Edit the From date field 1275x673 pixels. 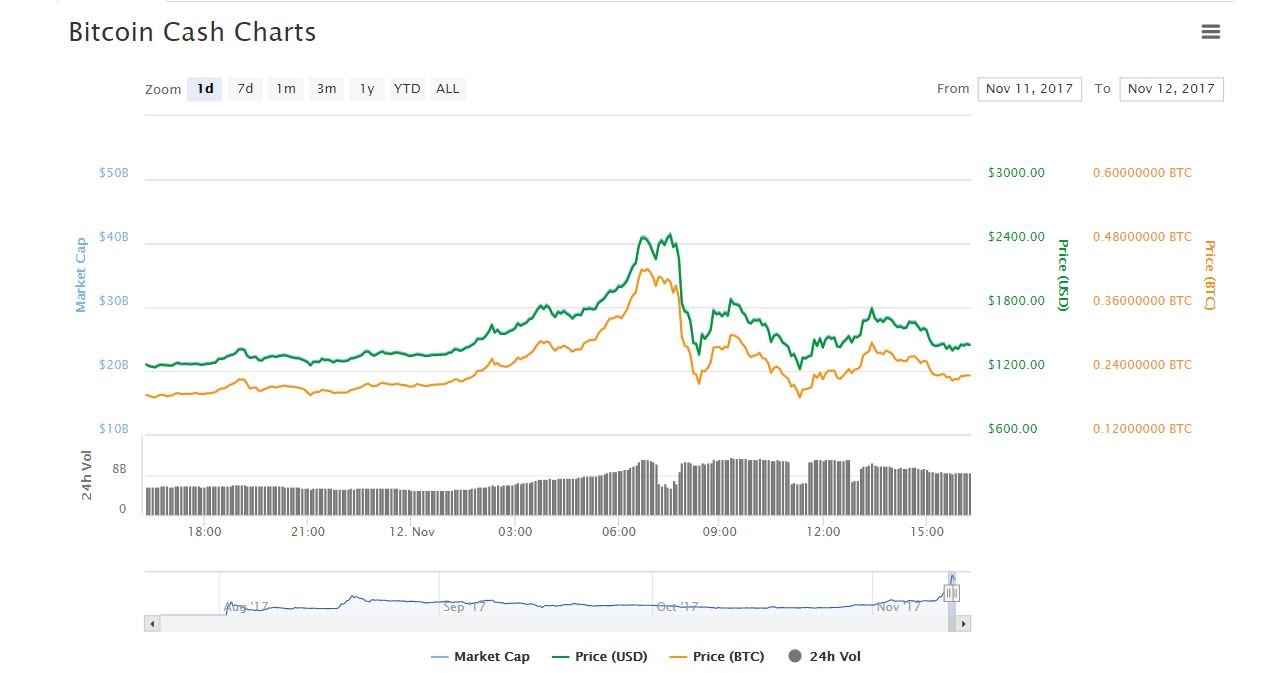1029,89
